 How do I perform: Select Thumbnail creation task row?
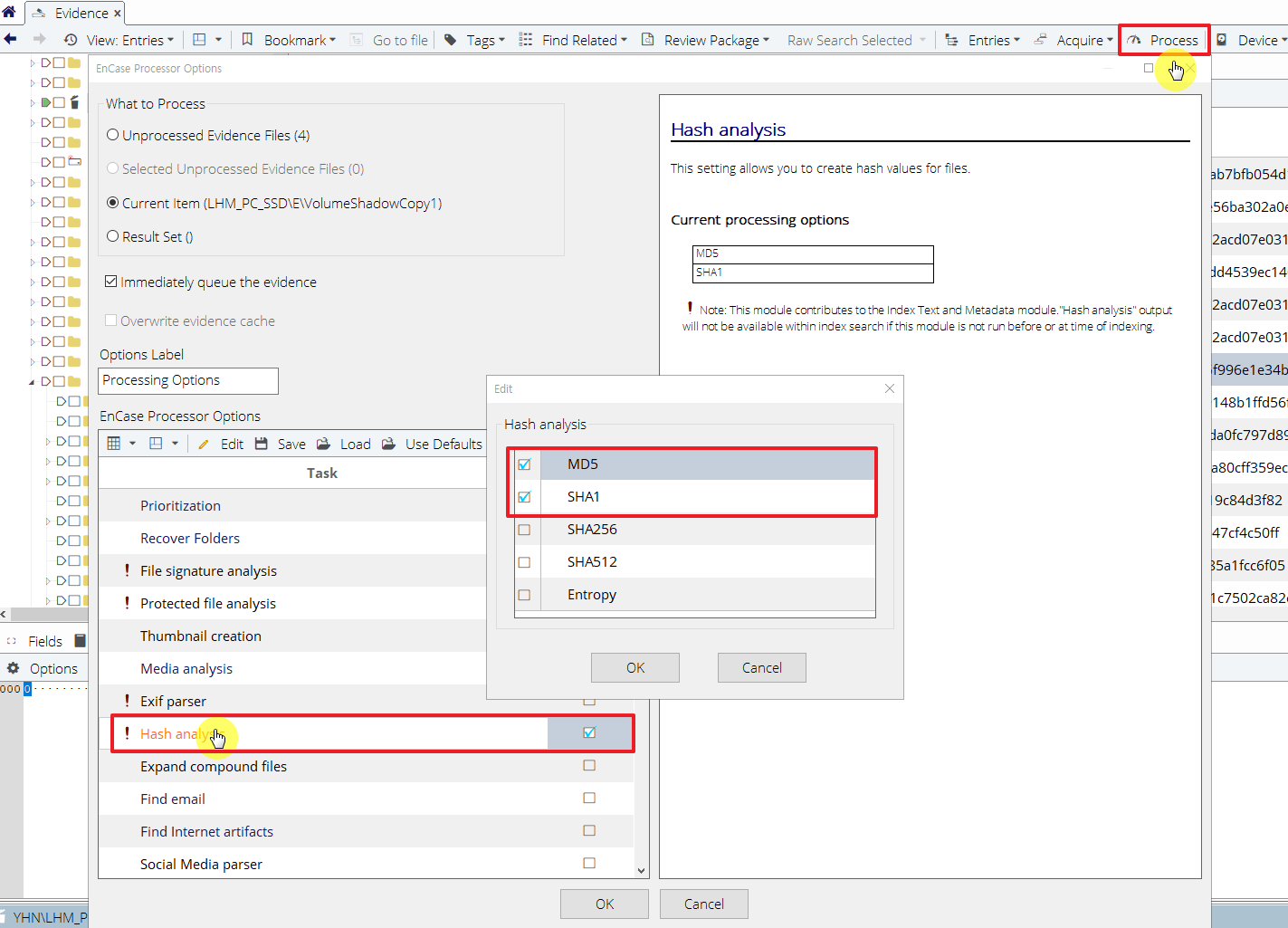(293, 636)
